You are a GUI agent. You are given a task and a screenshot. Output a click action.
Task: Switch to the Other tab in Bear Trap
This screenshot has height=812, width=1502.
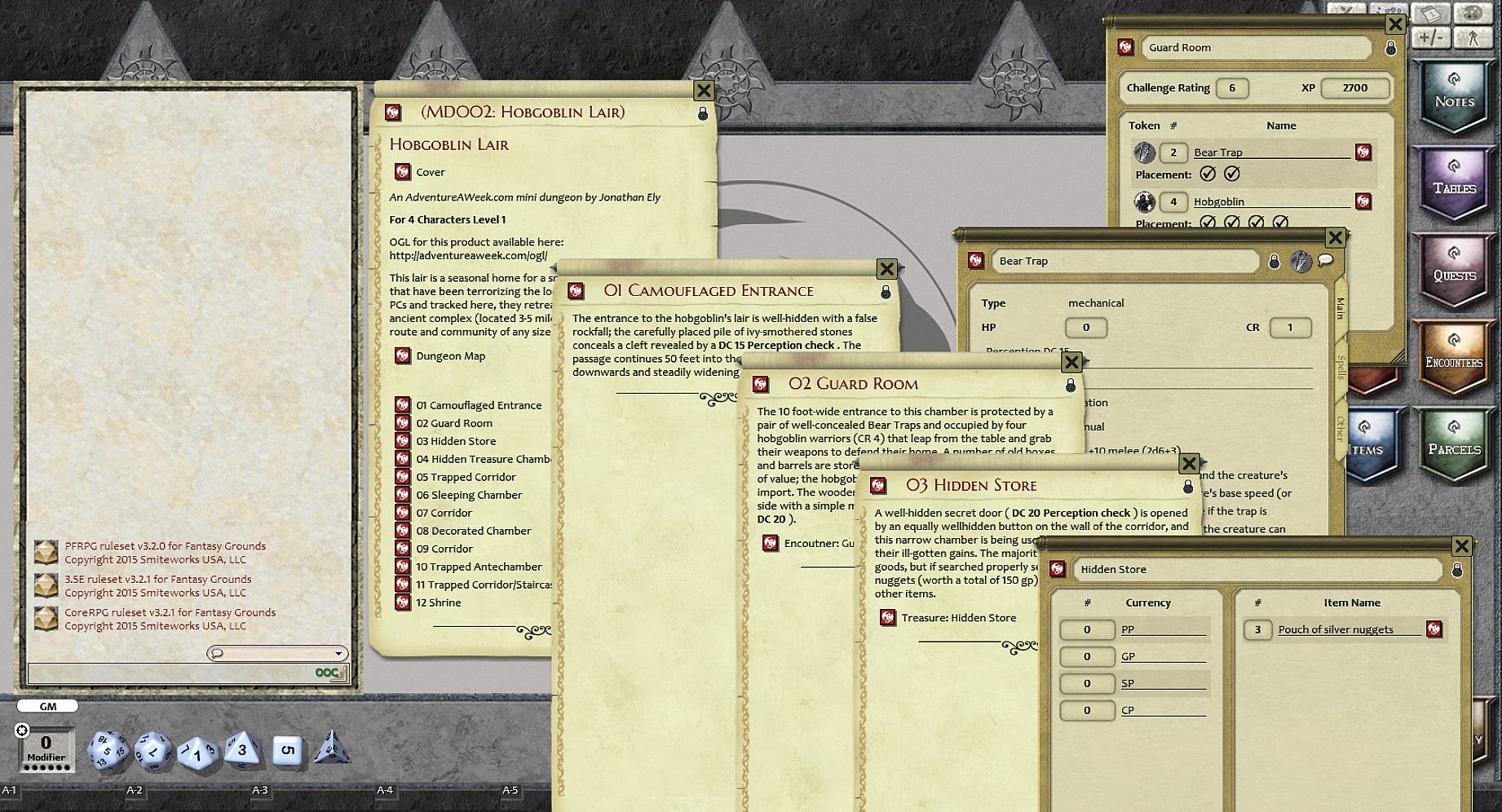[x=1339, y=428]
